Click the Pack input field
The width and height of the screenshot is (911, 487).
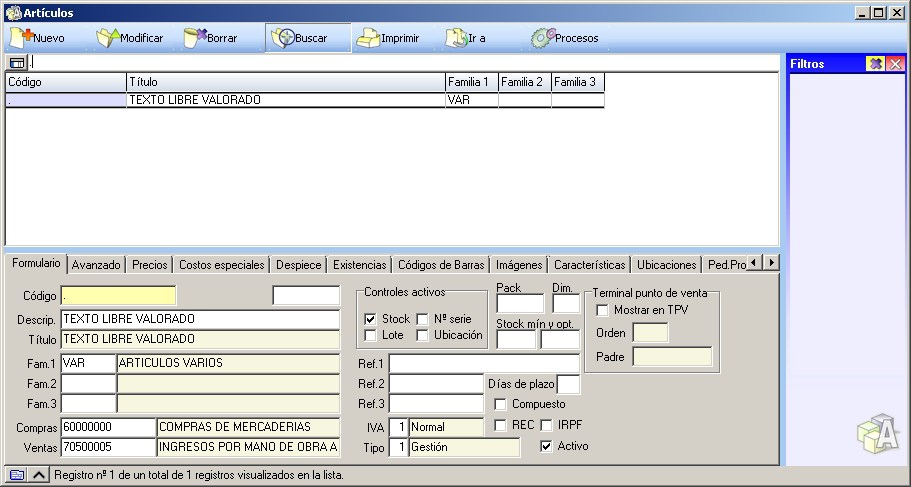point(520,303)
